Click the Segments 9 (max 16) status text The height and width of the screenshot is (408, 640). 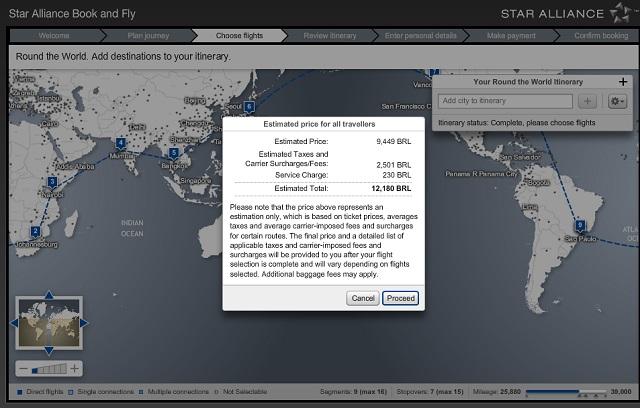tap(353, 392)
